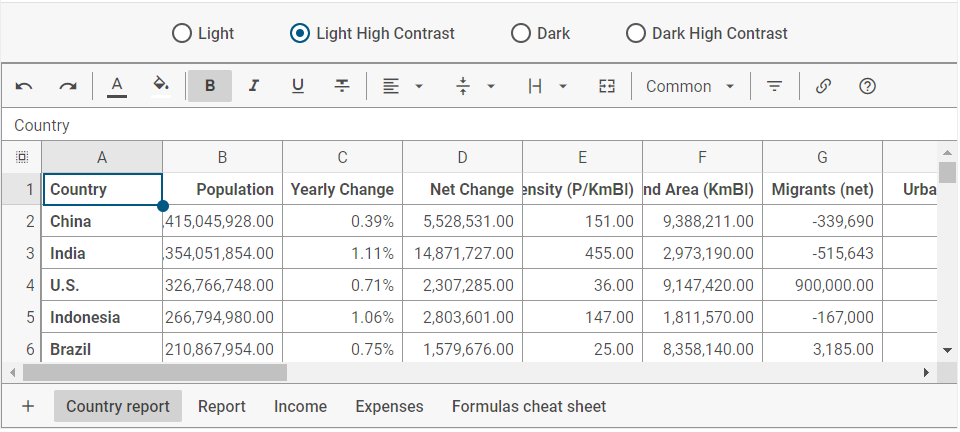Open help via question mark icon
This screenshot has width=960, height=432.
click(868, 86)
